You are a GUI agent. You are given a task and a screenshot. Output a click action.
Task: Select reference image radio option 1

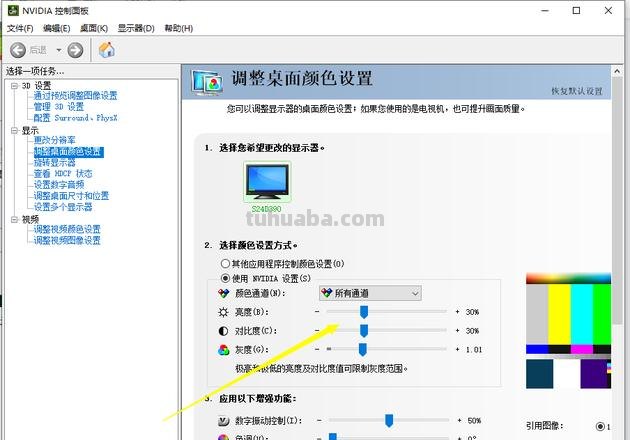[x=600, y=426]
